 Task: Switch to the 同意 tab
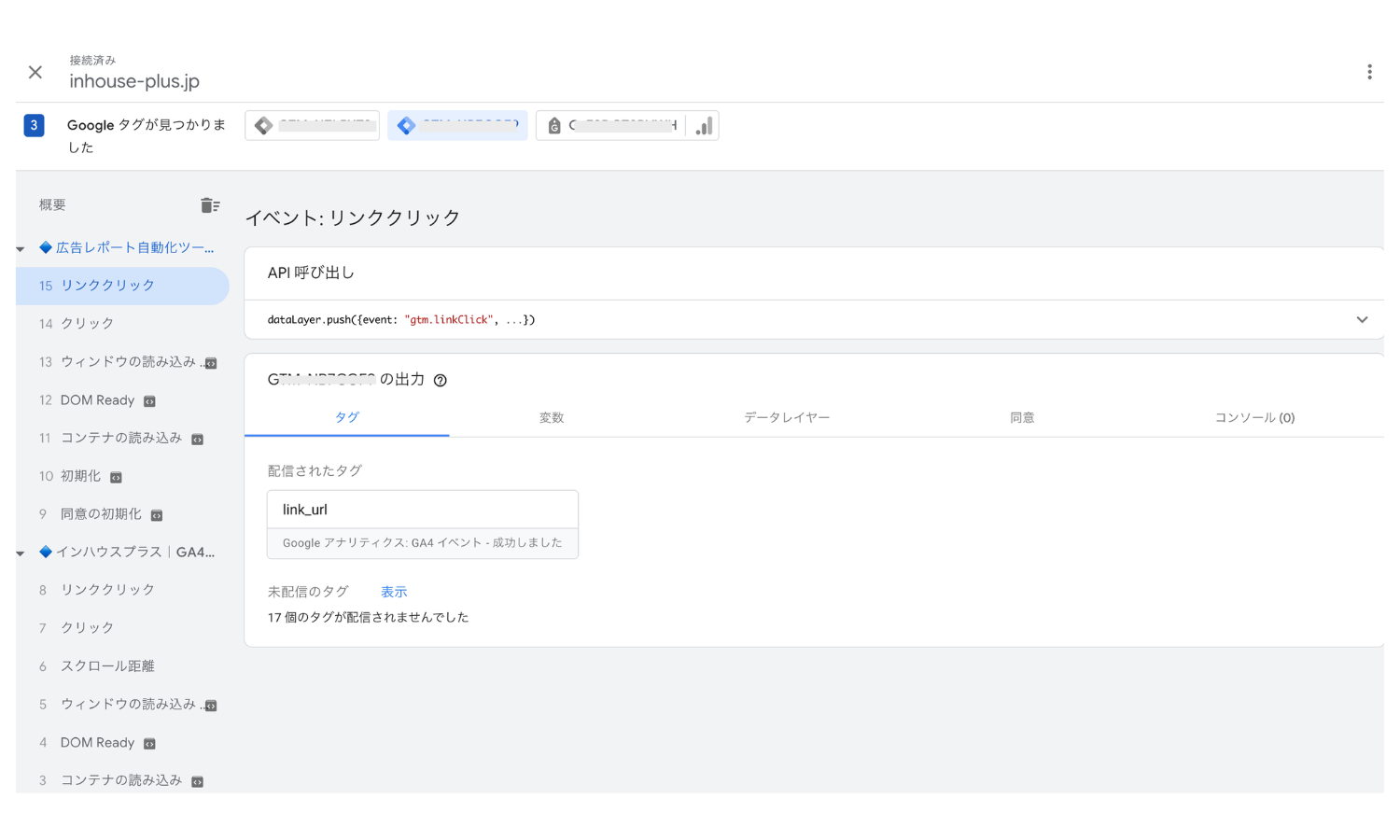point(1022,417)
